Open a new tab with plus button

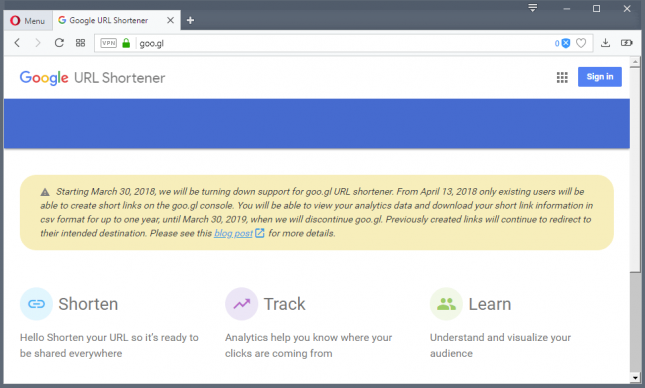click(x=190, y=20)
